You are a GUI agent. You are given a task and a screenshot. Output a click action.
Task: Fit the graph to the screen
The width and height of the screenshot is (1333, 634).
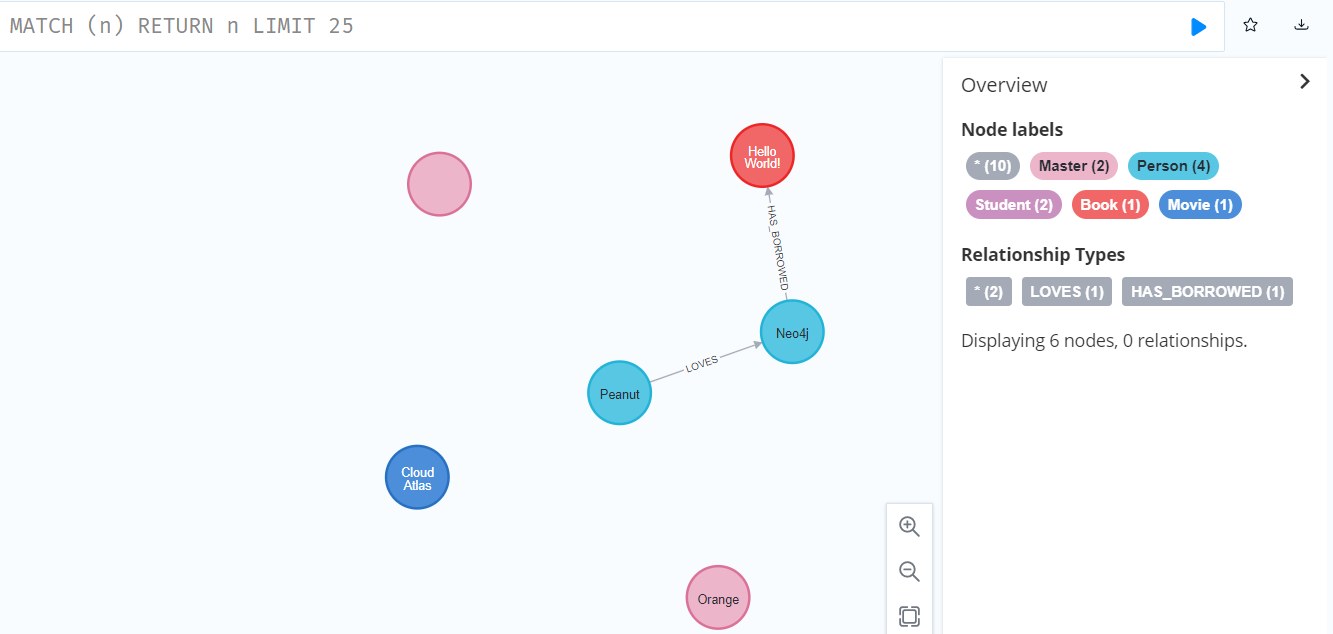click(x=909, y=615)
